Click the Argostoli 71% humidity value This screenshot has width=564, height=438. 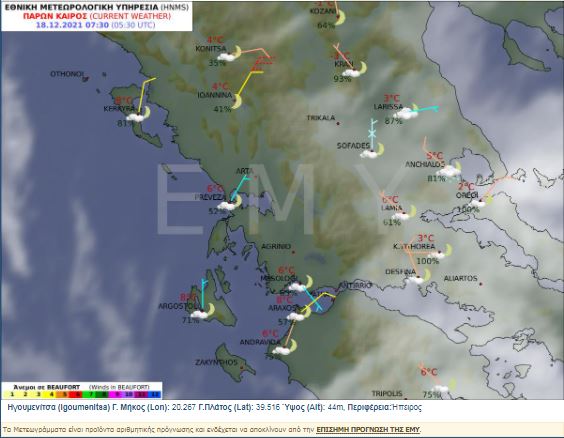191,320
